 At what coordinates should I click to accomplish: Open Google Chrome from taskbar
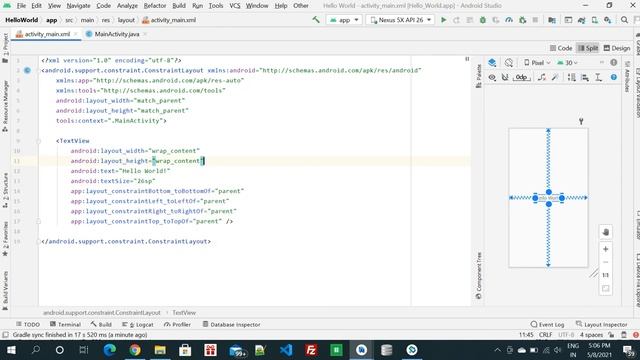point(135,350)
